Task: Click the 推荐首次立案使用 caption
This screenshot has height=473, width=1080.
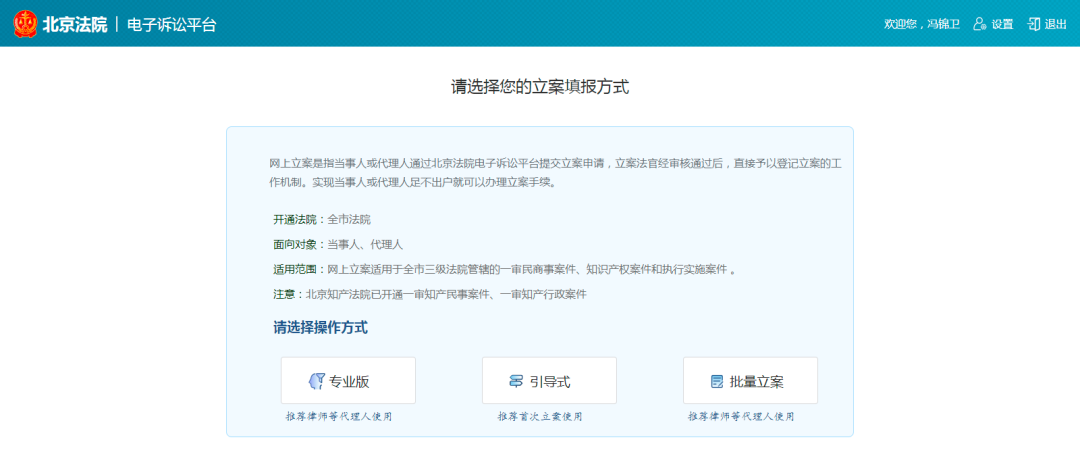Action: (x=540, y=416)
